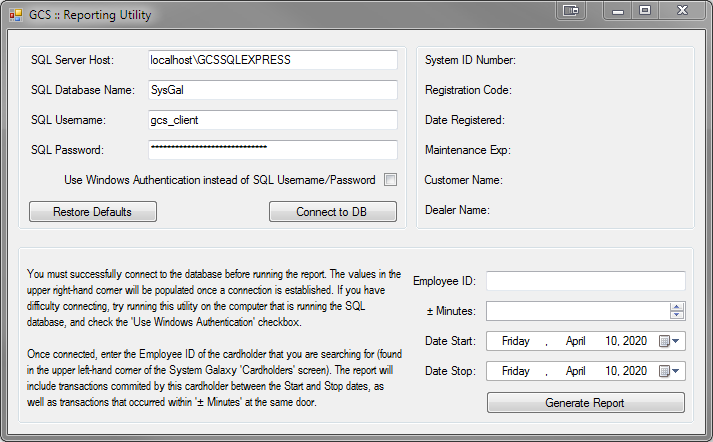The height and width of the screenshot is (442, 713).
Task: Click the Connect to DB button
Action: [332, 212]
